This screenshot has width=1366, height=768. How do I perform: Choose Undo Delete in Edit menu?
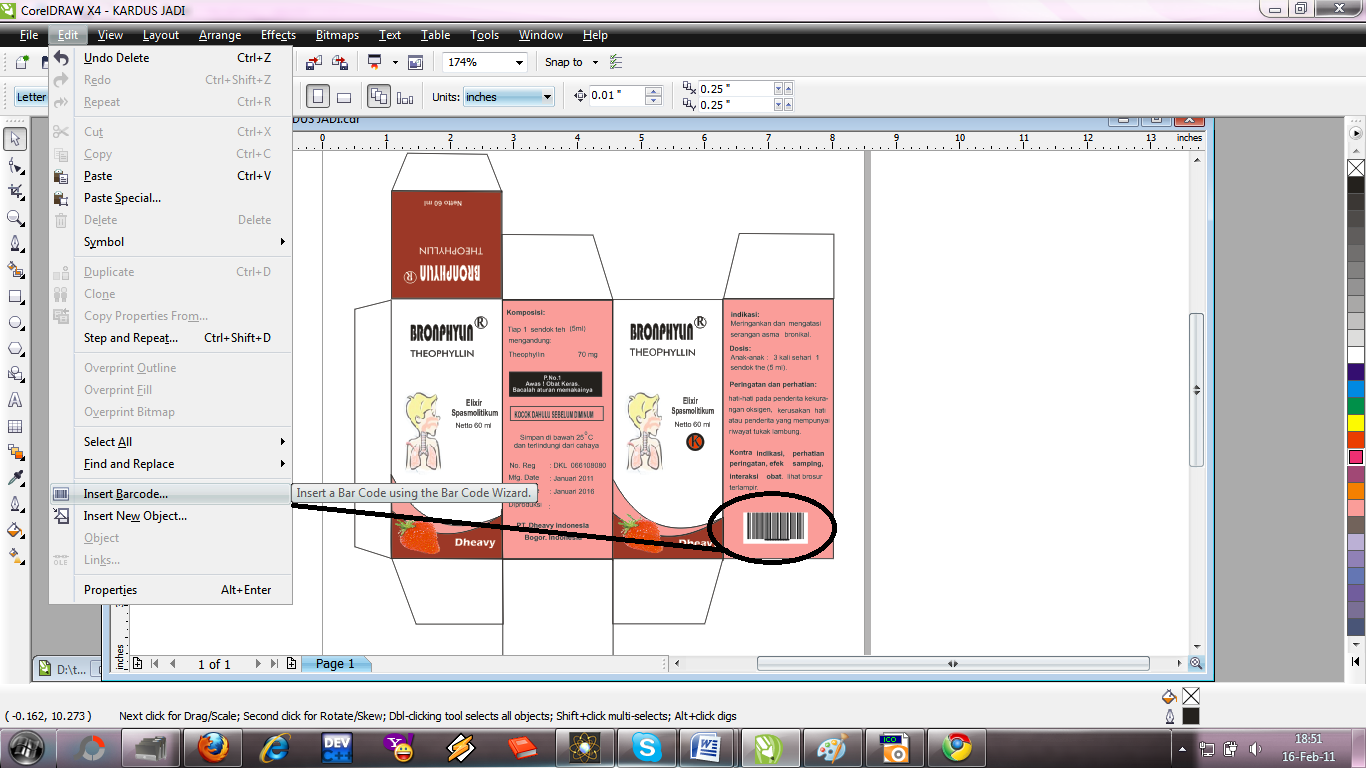coord(171,58)
